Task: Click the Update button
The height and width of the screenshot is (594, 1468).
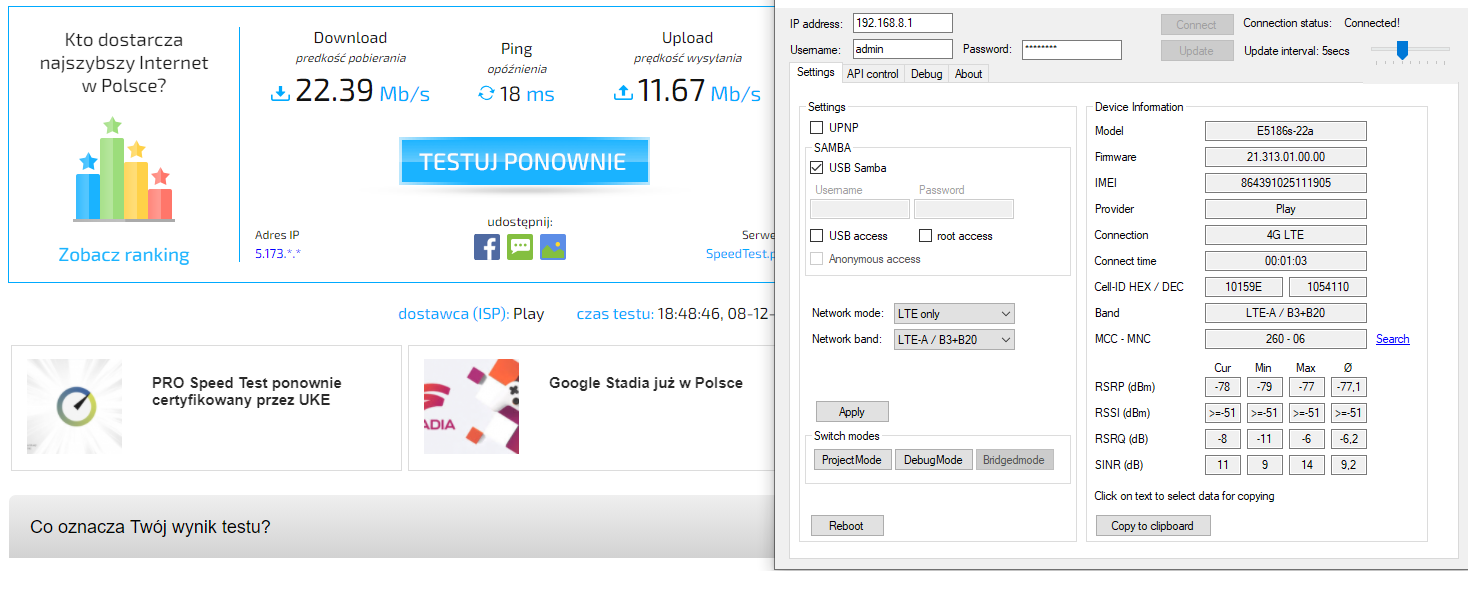Action: point(1196,51)
